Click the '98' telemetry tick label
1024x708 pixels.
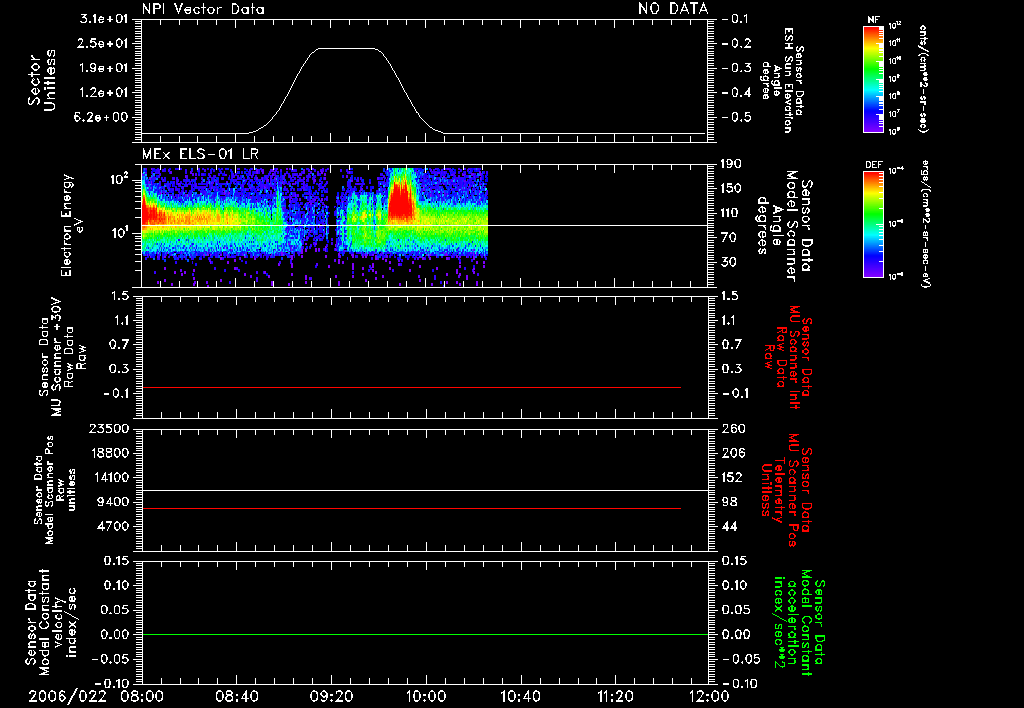[x=730, y=502]
